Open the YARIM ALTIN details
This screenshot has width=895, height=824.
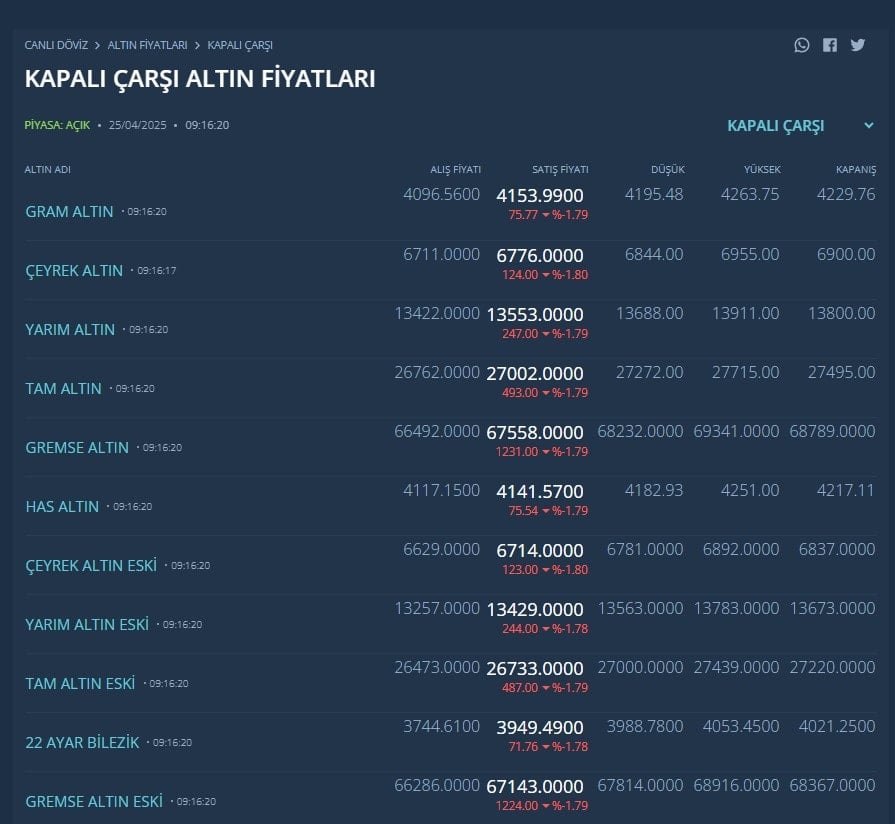[70, 330]
